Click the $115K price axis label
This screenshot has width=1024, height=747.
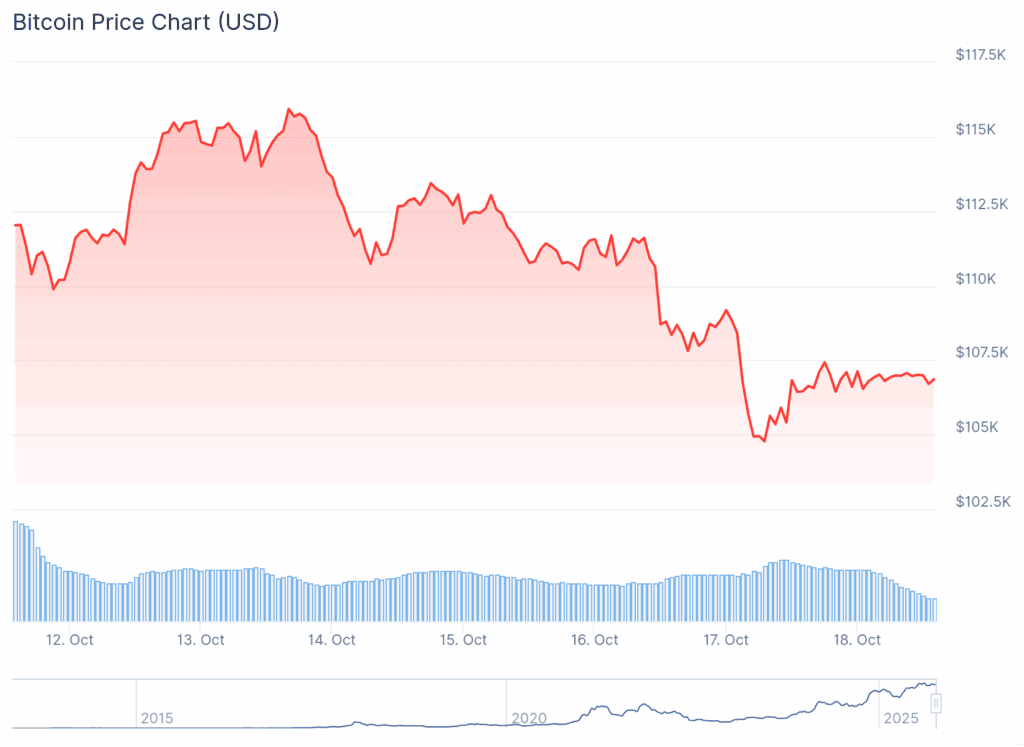975,130
